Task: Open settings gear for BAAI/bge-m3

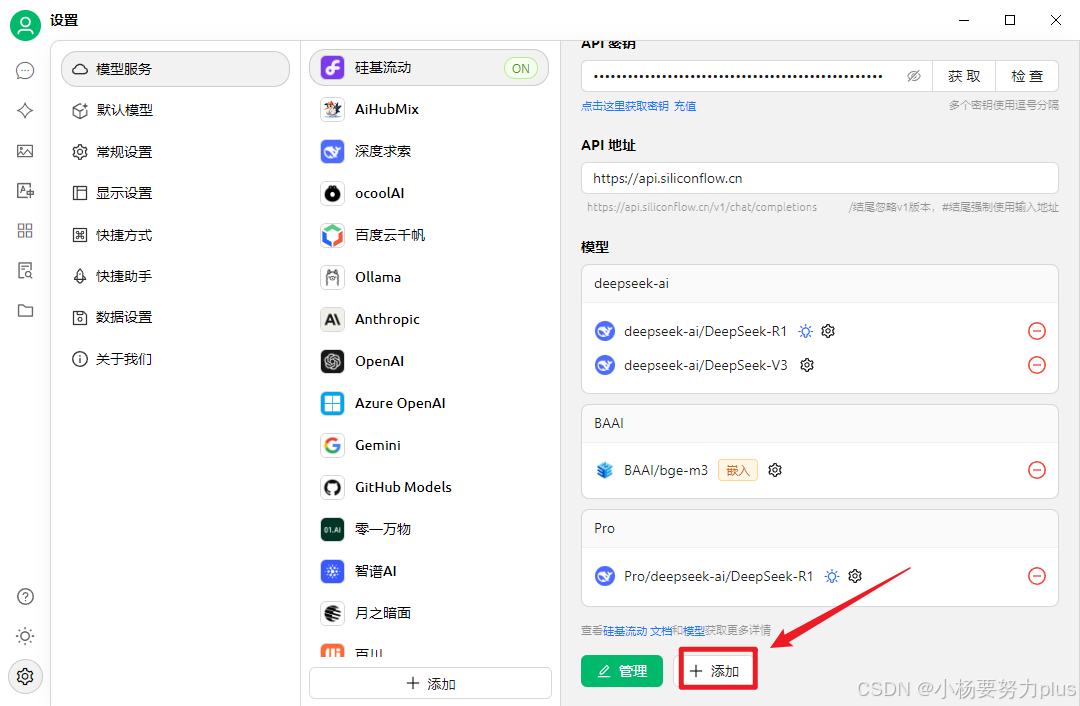Action: [x=775, y=470]
